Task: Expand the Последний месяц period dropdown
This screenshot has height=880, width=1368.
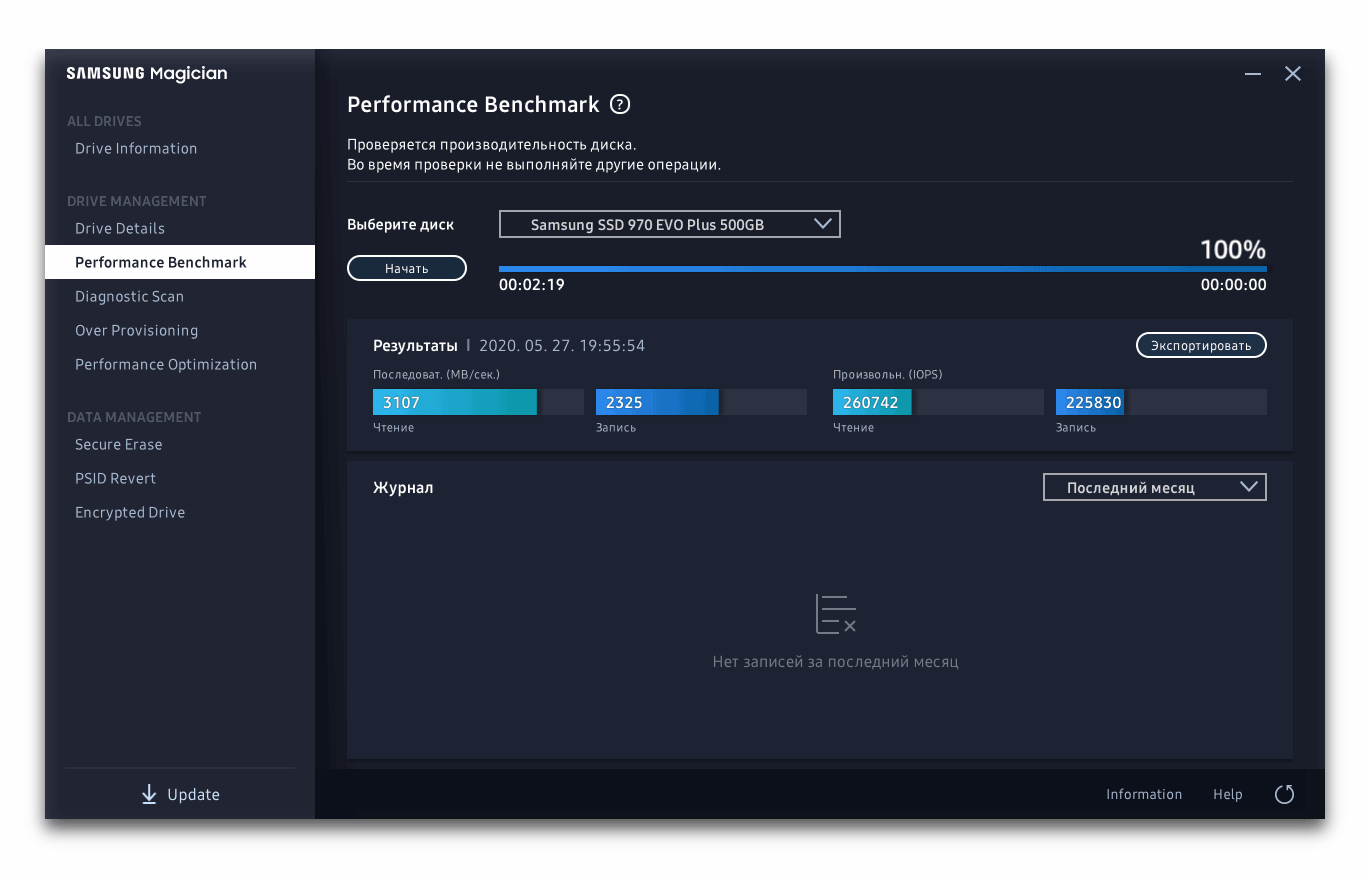Action: (x=1155, y=487)
